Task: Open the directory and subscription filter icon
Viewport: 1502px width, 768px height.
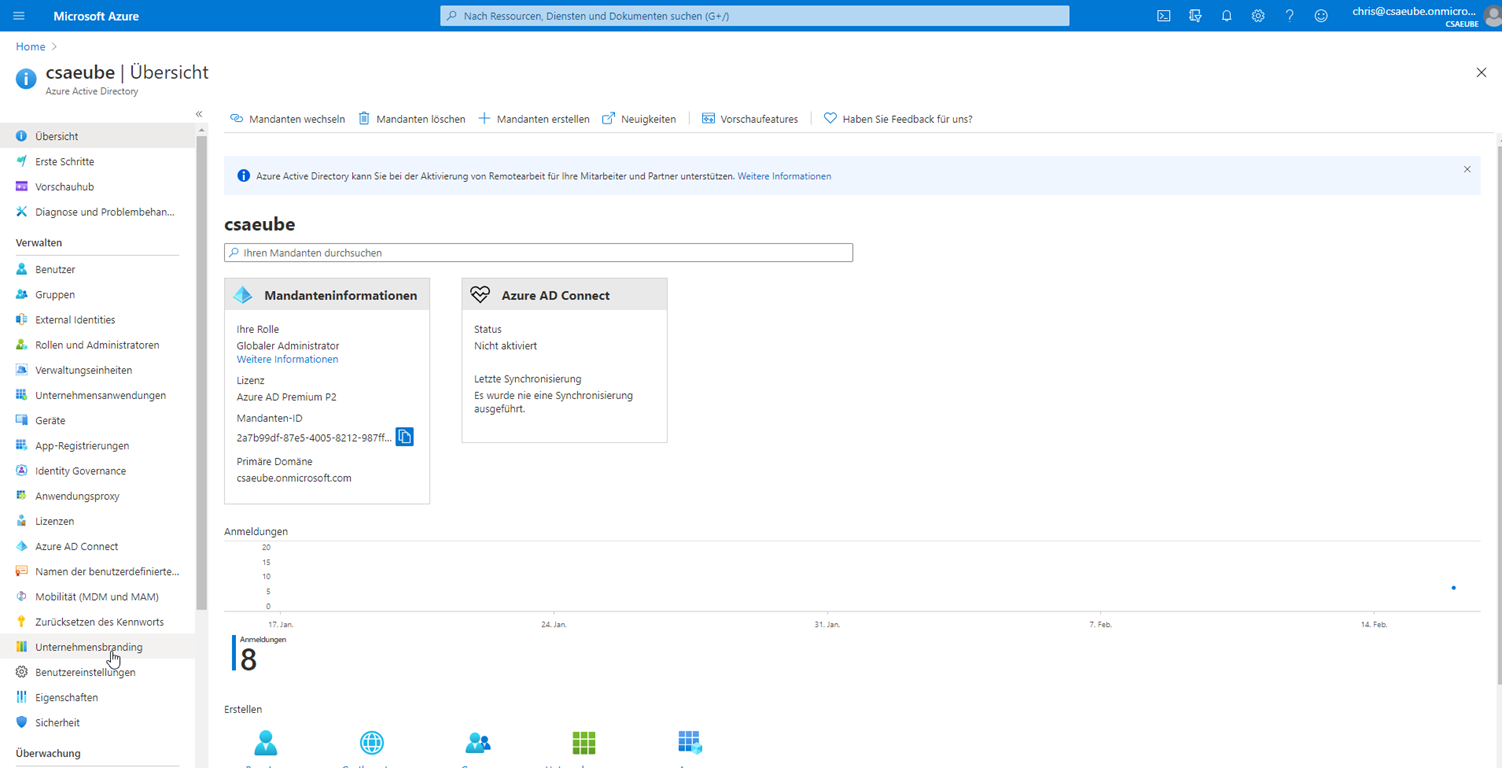Action: click(1195, 16)
